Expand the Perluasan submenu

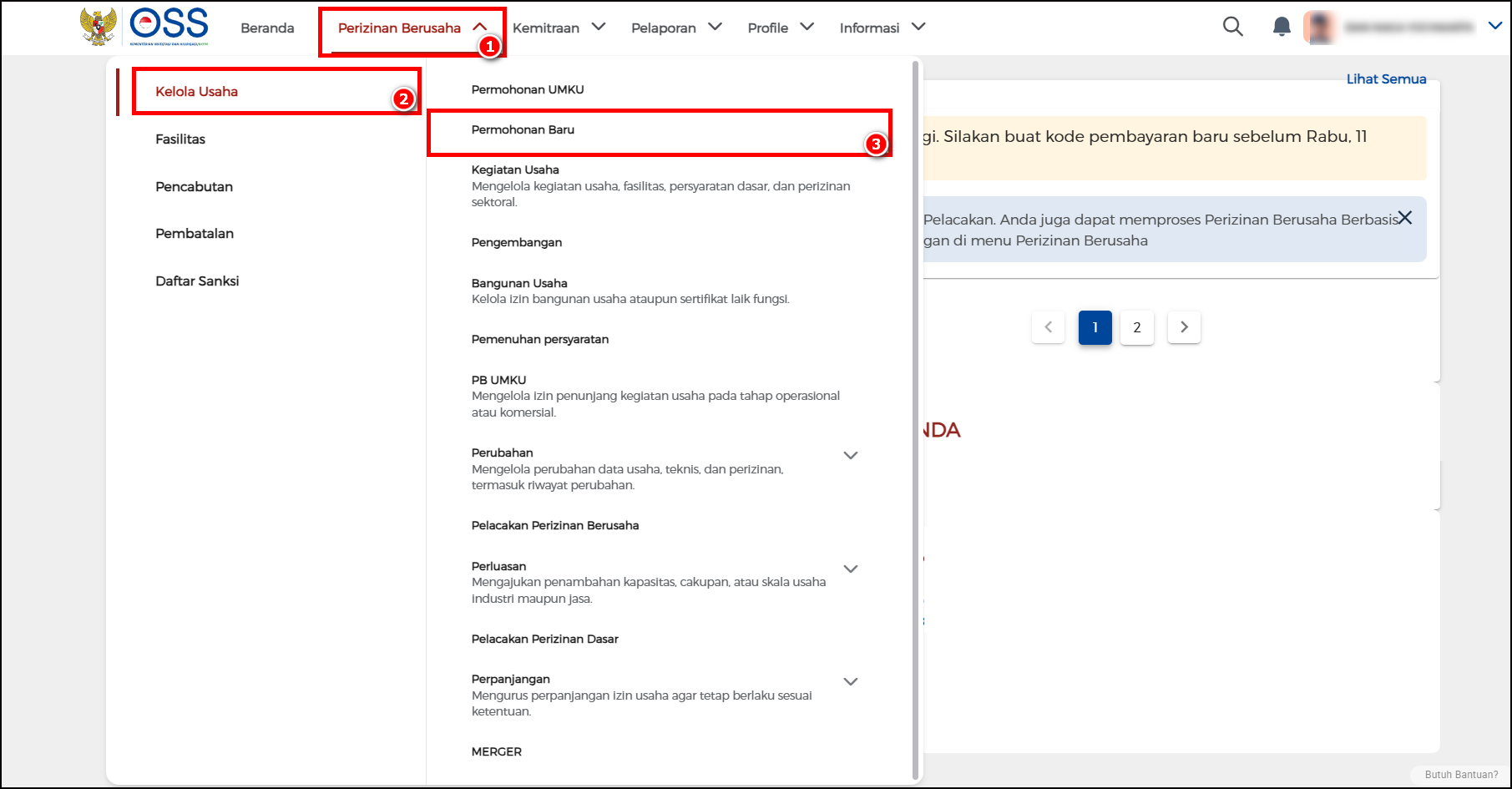point(850,569)
